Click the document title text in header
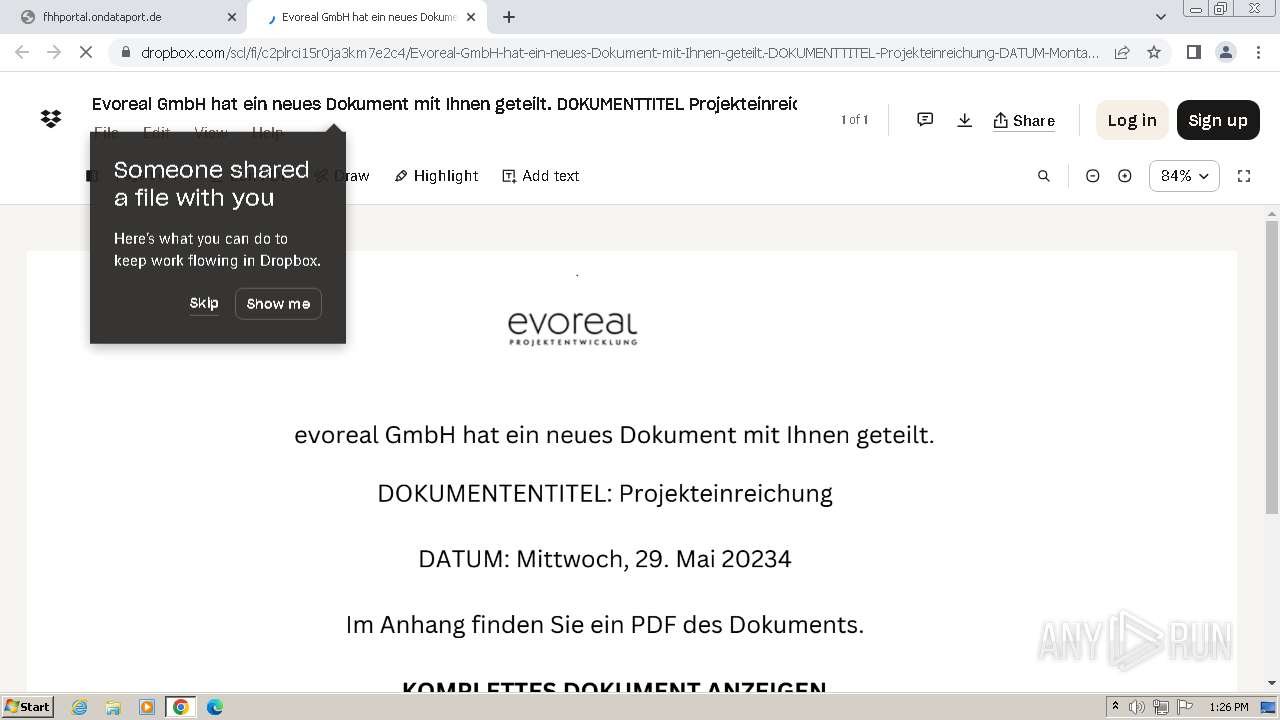This screenshot has height=720, width=1280. pos(444,104)
